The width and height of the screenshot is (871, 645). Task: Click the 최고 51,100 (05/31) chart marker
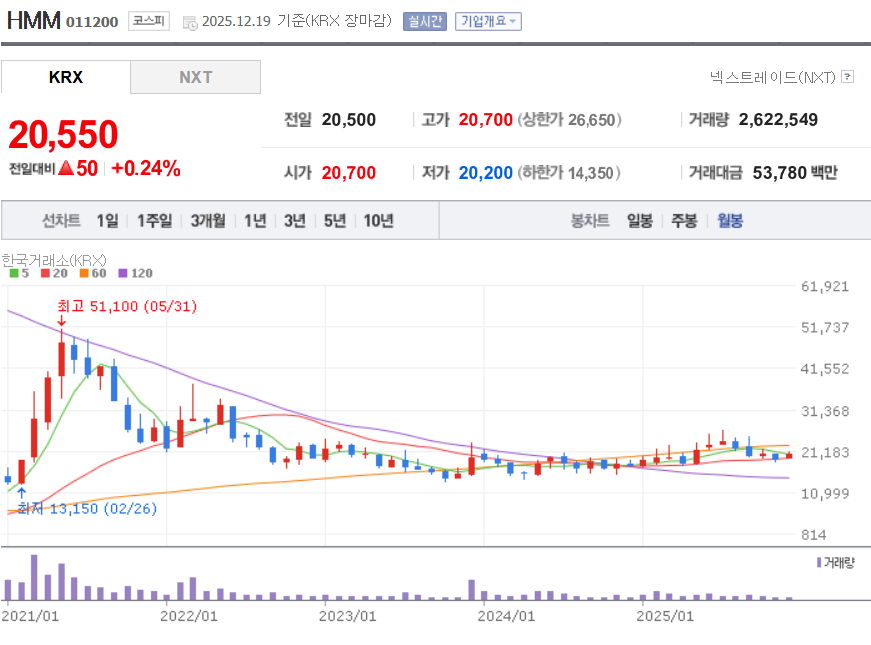[x=127, y=306]
